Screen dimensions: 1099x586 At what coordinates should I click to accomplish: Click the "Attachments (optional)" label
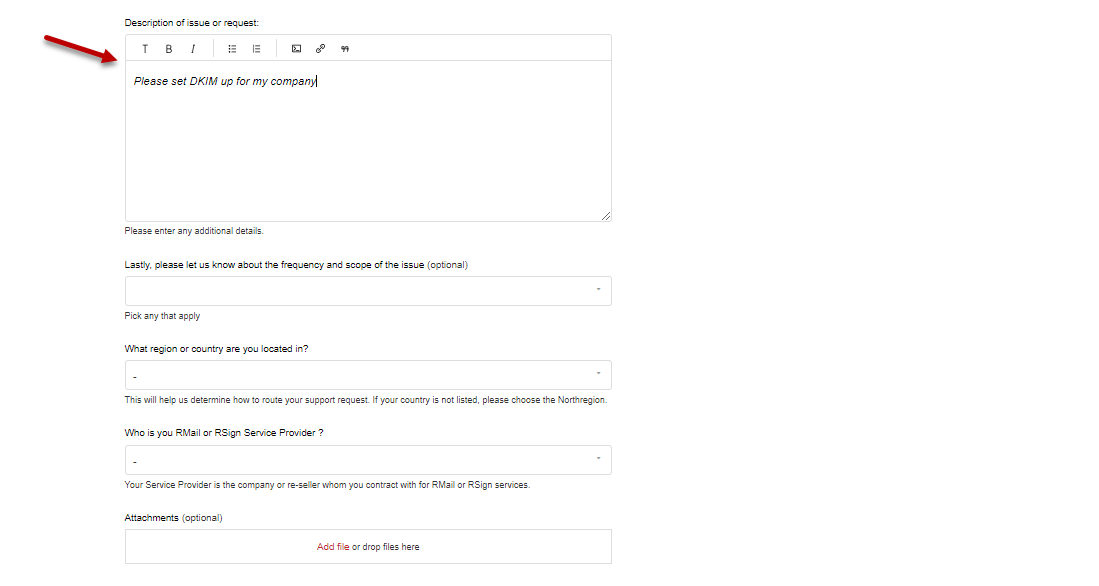173,518
